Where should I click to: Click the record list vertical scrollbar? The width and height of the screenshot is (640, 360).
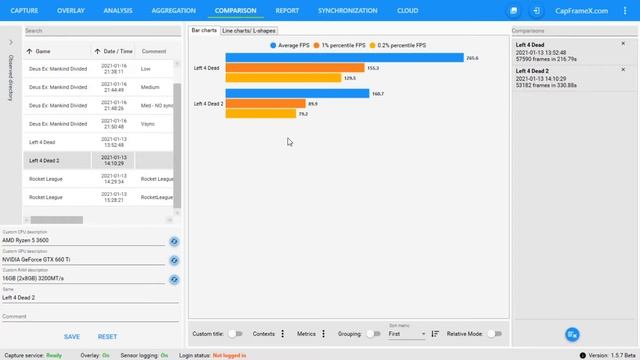(177, 146)
